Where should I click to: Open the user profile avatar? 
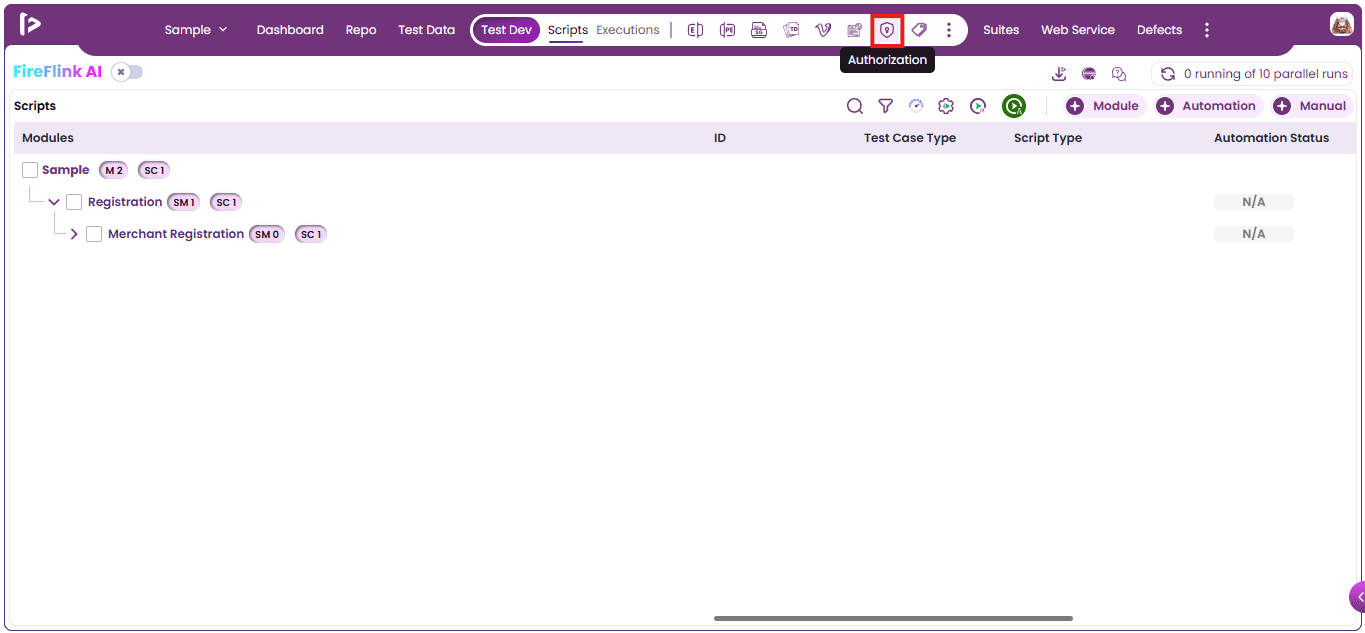(x=1341, y=25)
